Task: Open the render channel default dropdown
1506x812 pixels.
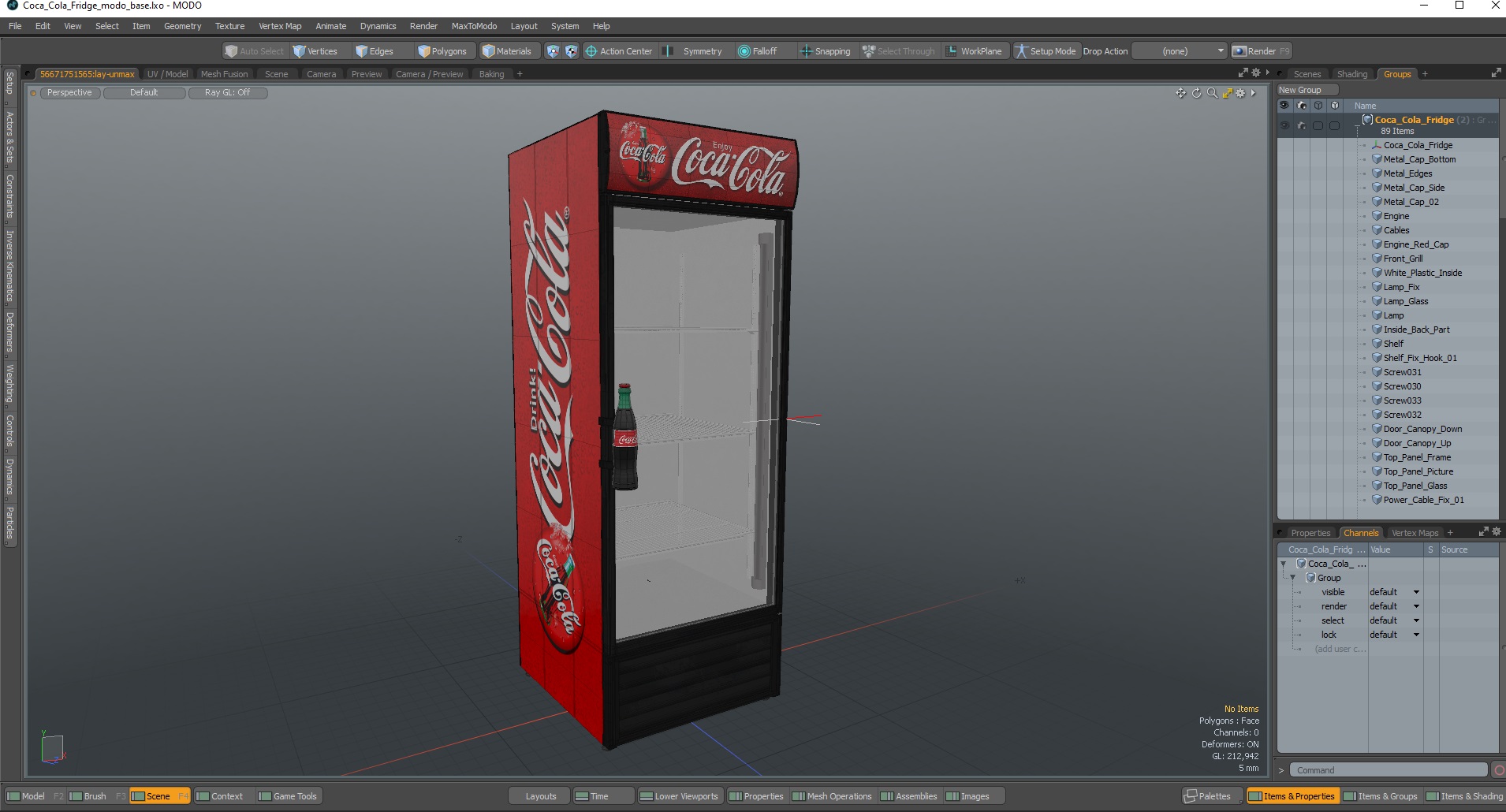Action: 1395,606
